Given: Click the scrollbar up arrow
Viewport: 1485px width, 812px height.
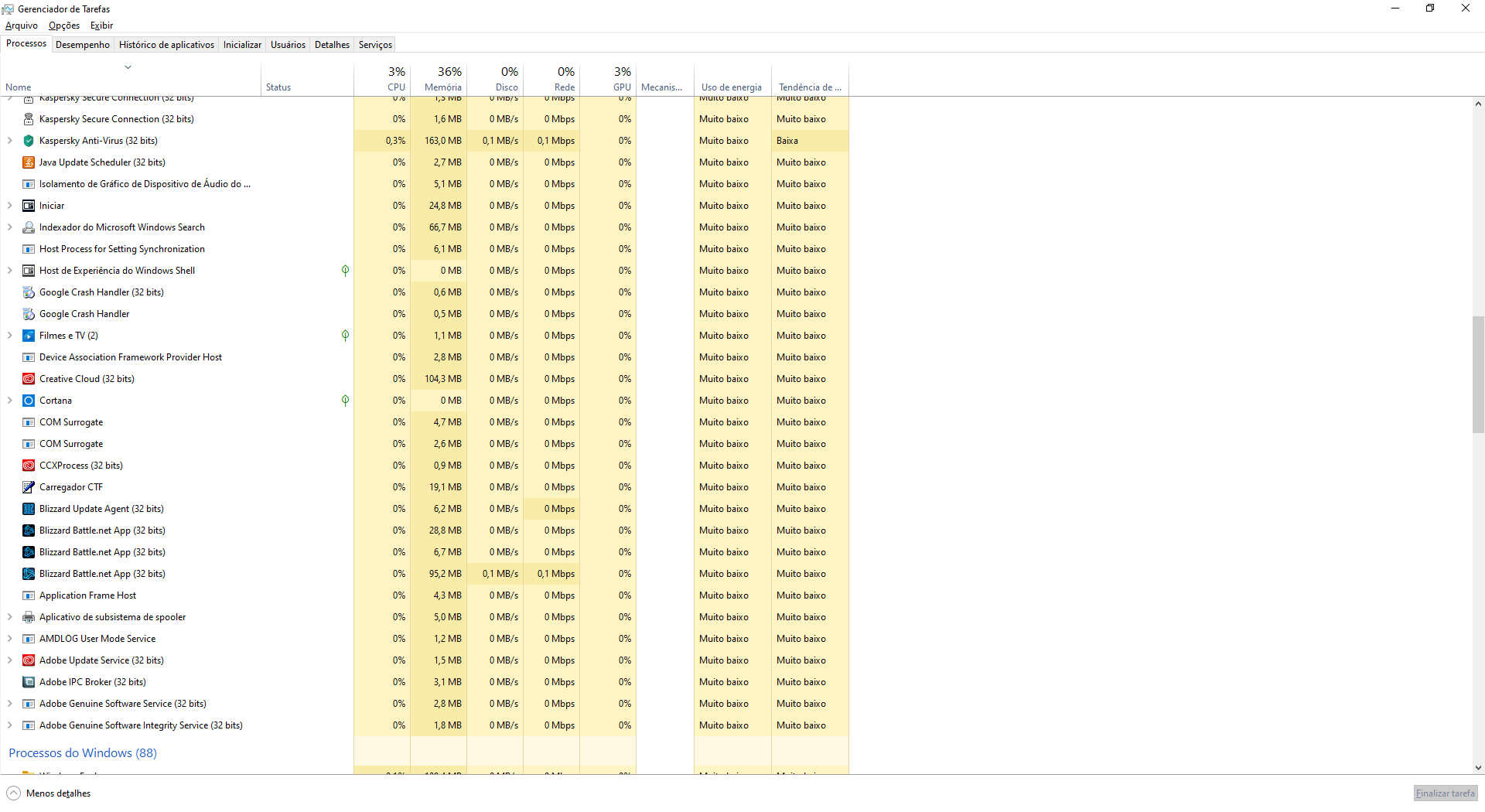Looking at the screenshot, I should [x=1478, y=104].
